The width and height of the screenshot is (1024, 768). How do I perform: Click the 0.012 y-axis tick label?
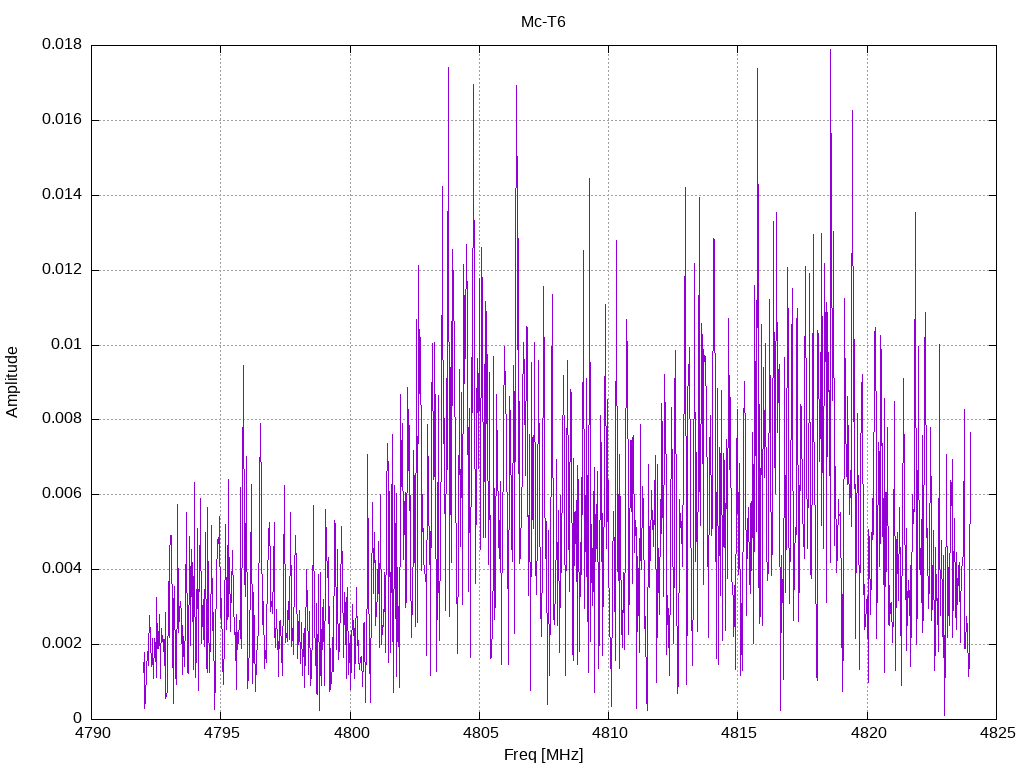[x=62, y=269]
